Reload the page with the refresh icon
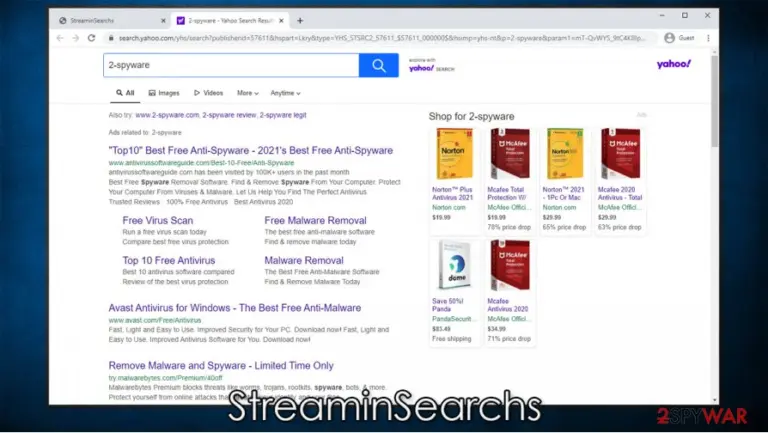Image resolution: width=768 pixels, height=433 pixels. [92, 38]
